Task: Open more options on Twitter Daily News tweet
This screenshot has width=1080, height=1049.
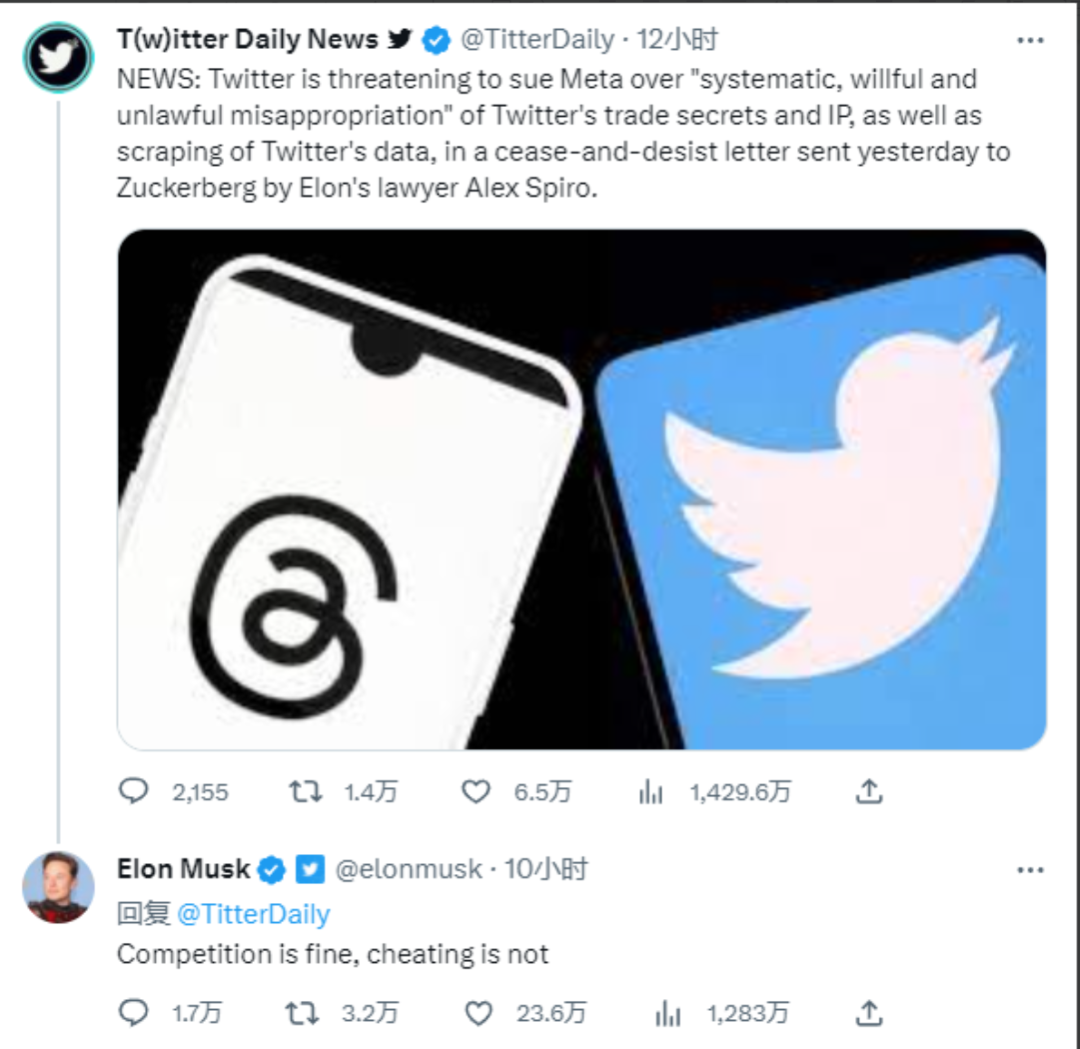Action: [1030, 41]
